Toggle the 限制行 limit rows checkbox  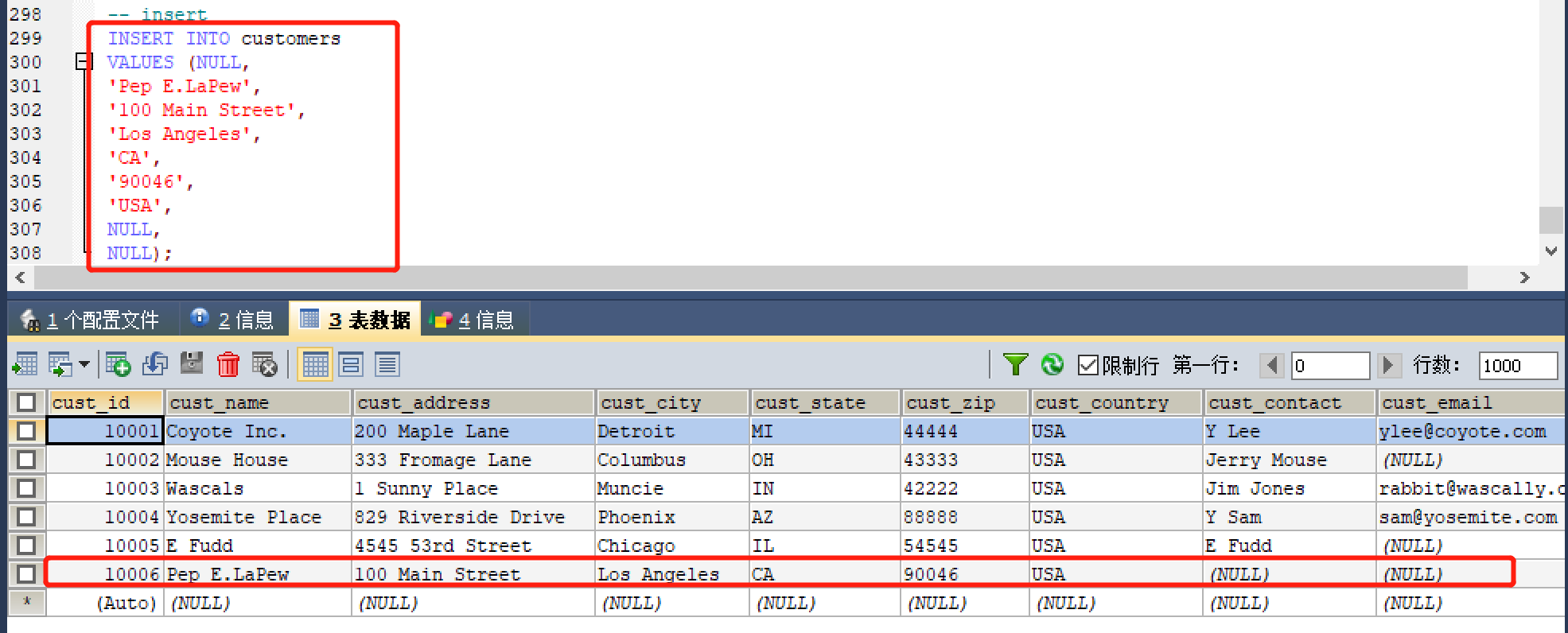[1087, 365]
